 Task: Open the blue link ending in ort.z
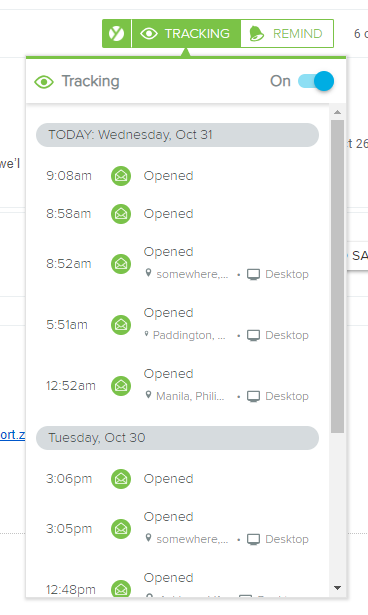pyautogui.click(x=13, y=435)
